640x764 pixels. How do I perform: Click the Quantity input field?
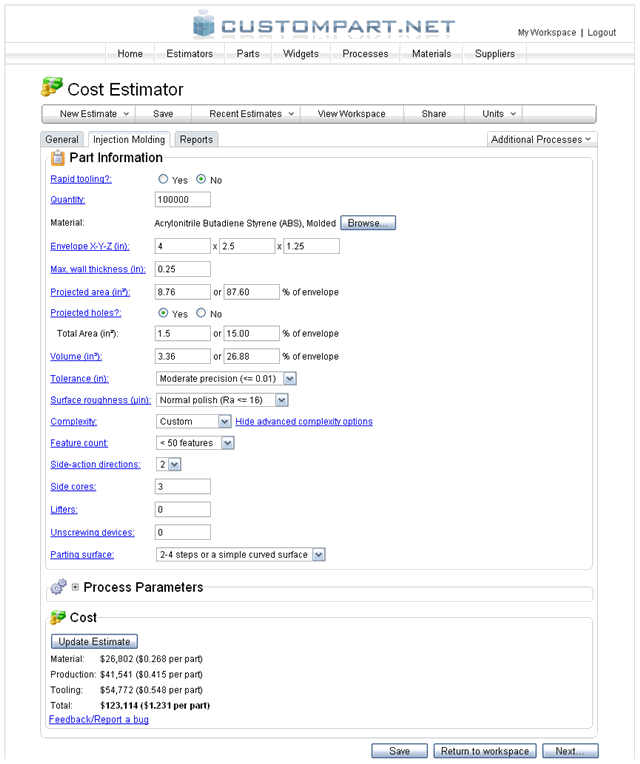click(183, 200)
